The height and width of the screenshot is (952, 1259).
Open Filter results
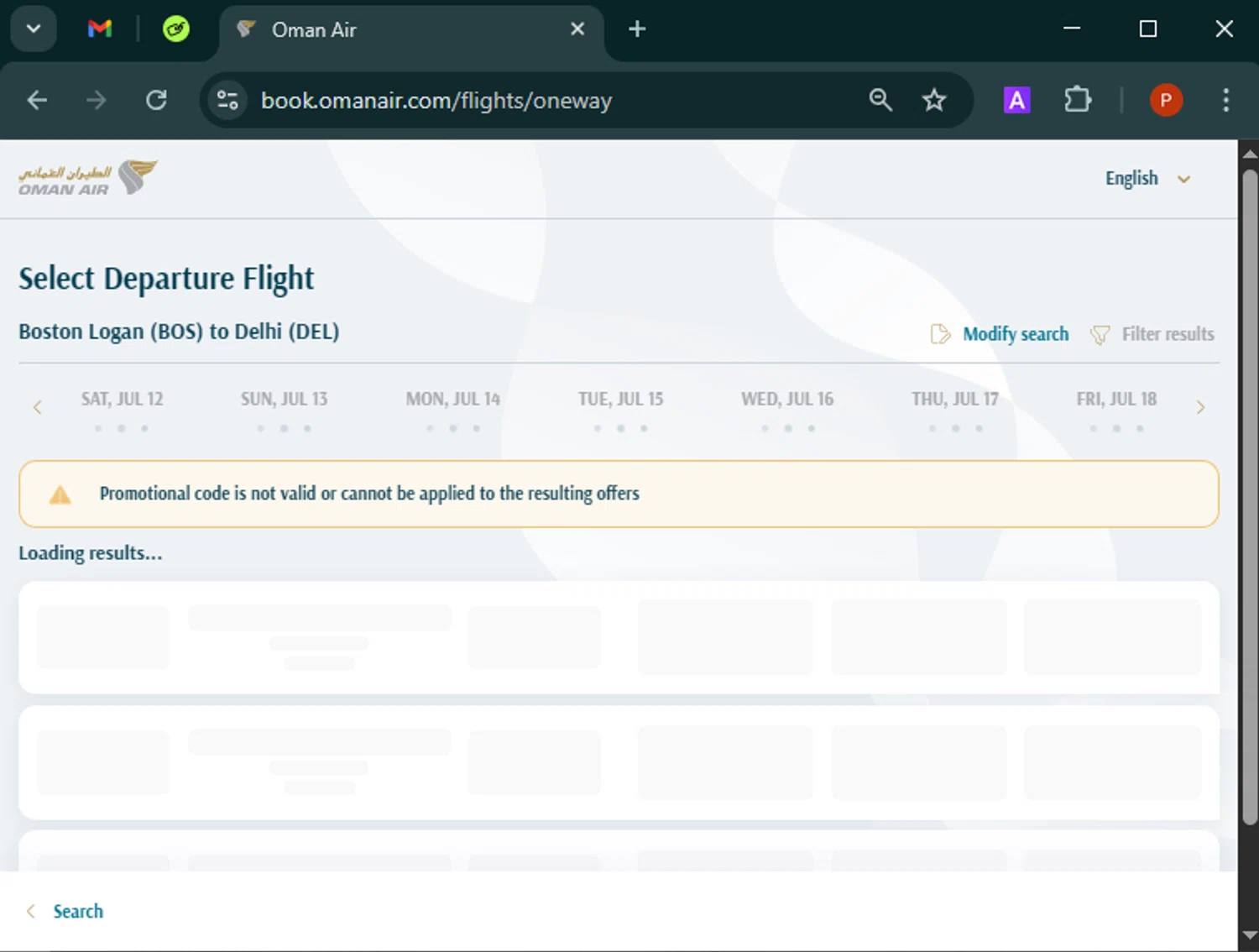[1168, 334]
